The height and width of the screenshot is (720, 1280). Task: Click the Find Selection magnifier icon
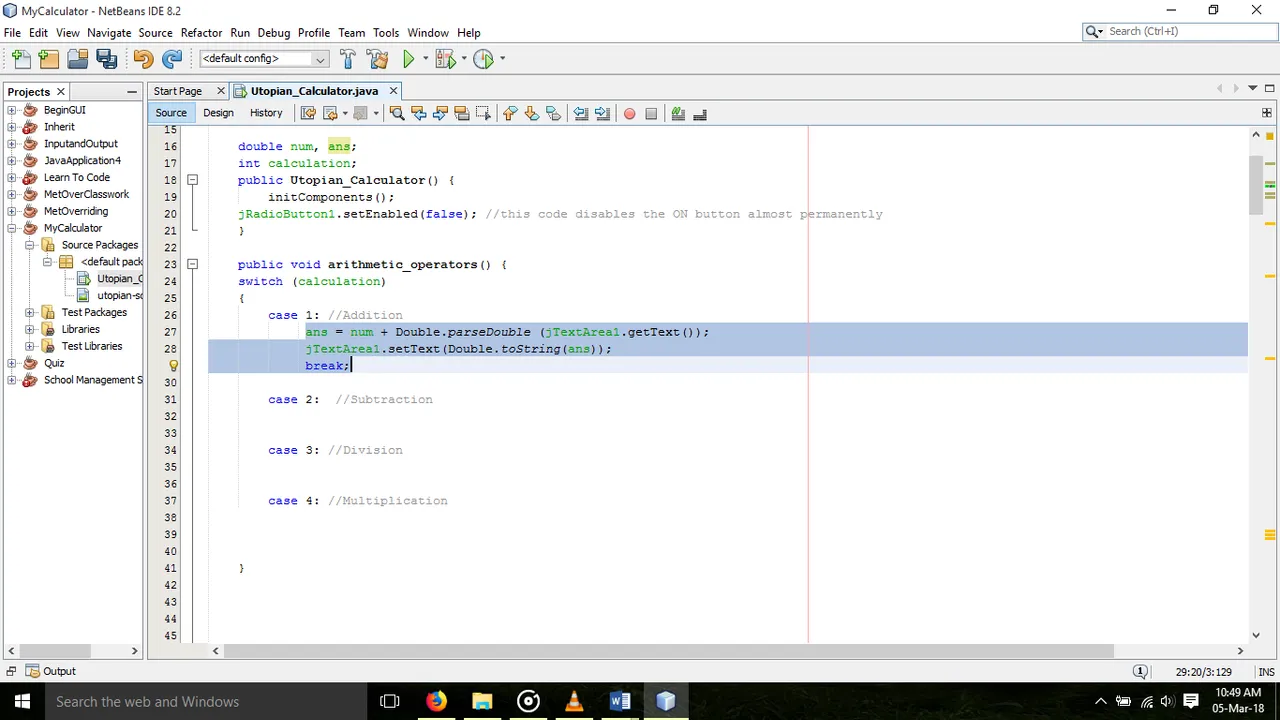[397, 113]
